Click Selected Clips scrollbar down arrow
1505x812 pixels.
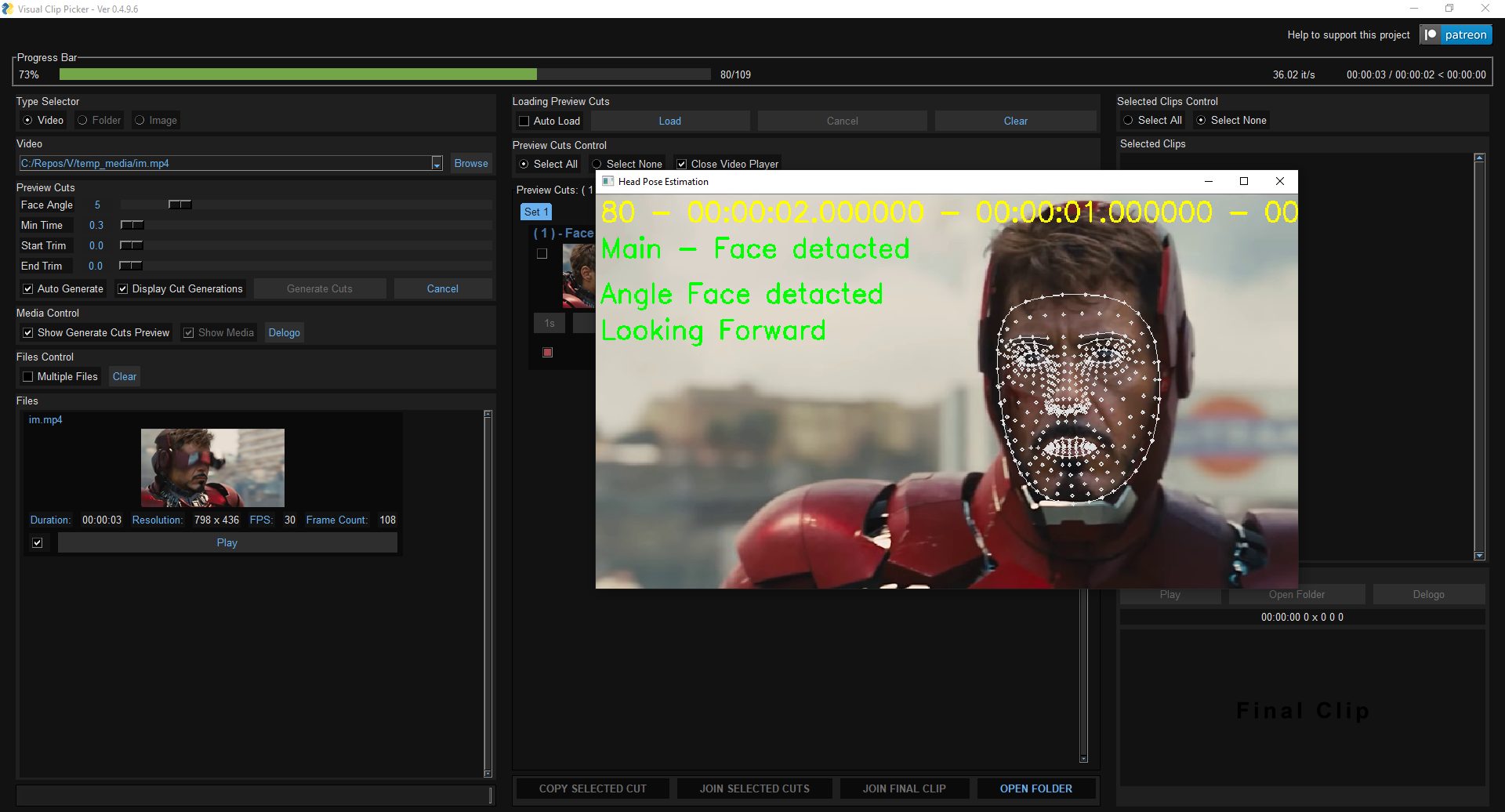point(1479,556)
